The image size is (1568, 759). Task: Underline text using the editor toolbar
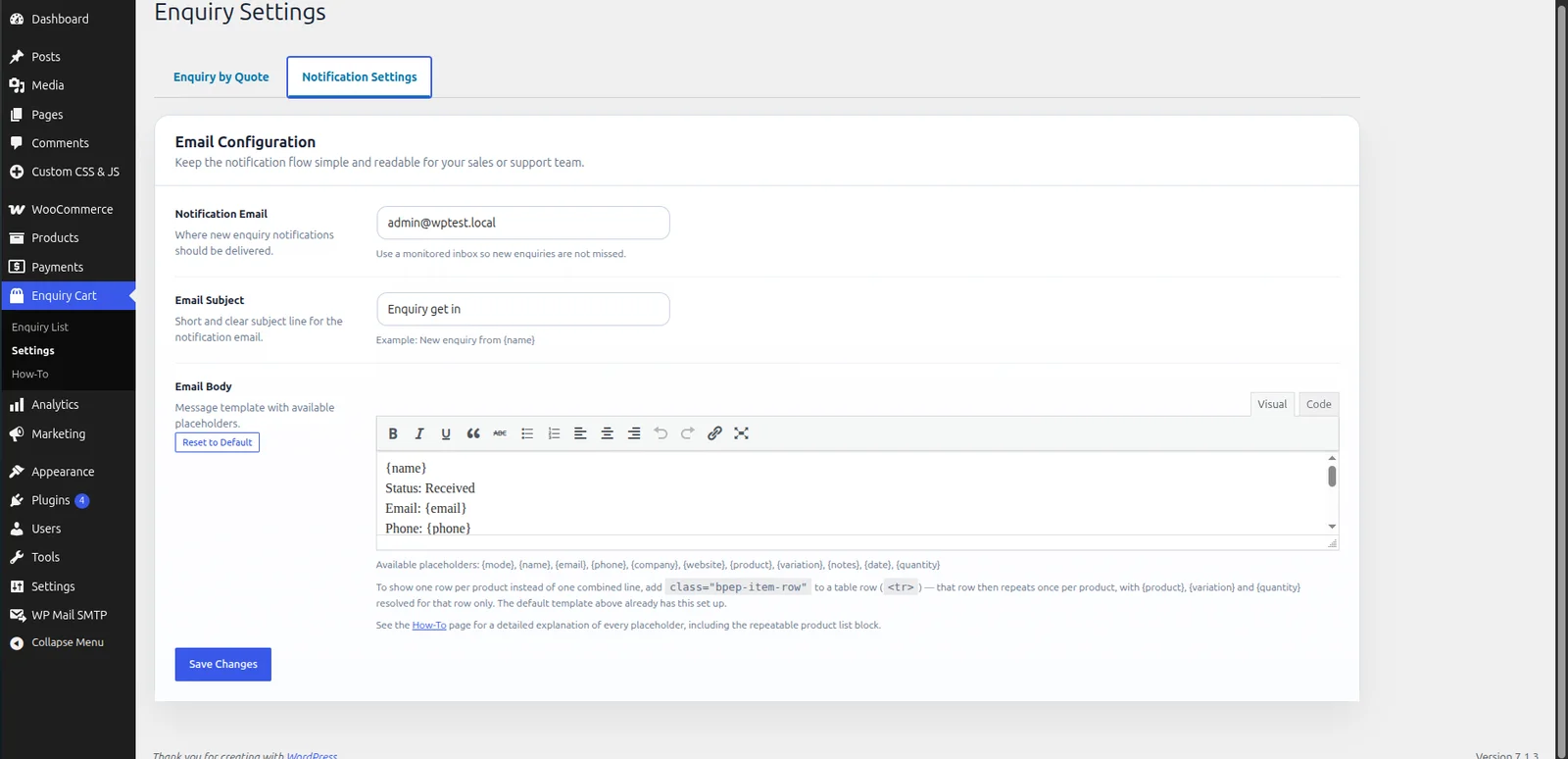446,433
